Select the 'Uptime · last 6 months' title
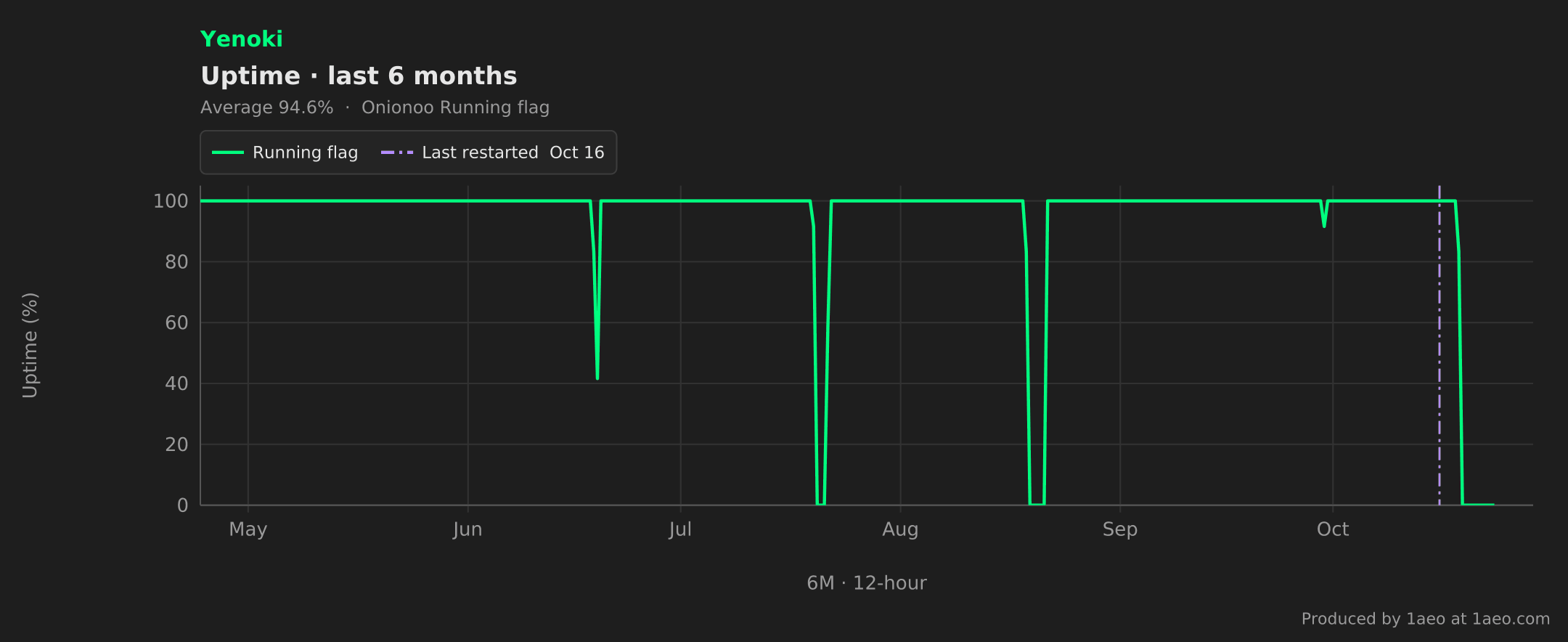1568x642 pixels. pos(359,76)
